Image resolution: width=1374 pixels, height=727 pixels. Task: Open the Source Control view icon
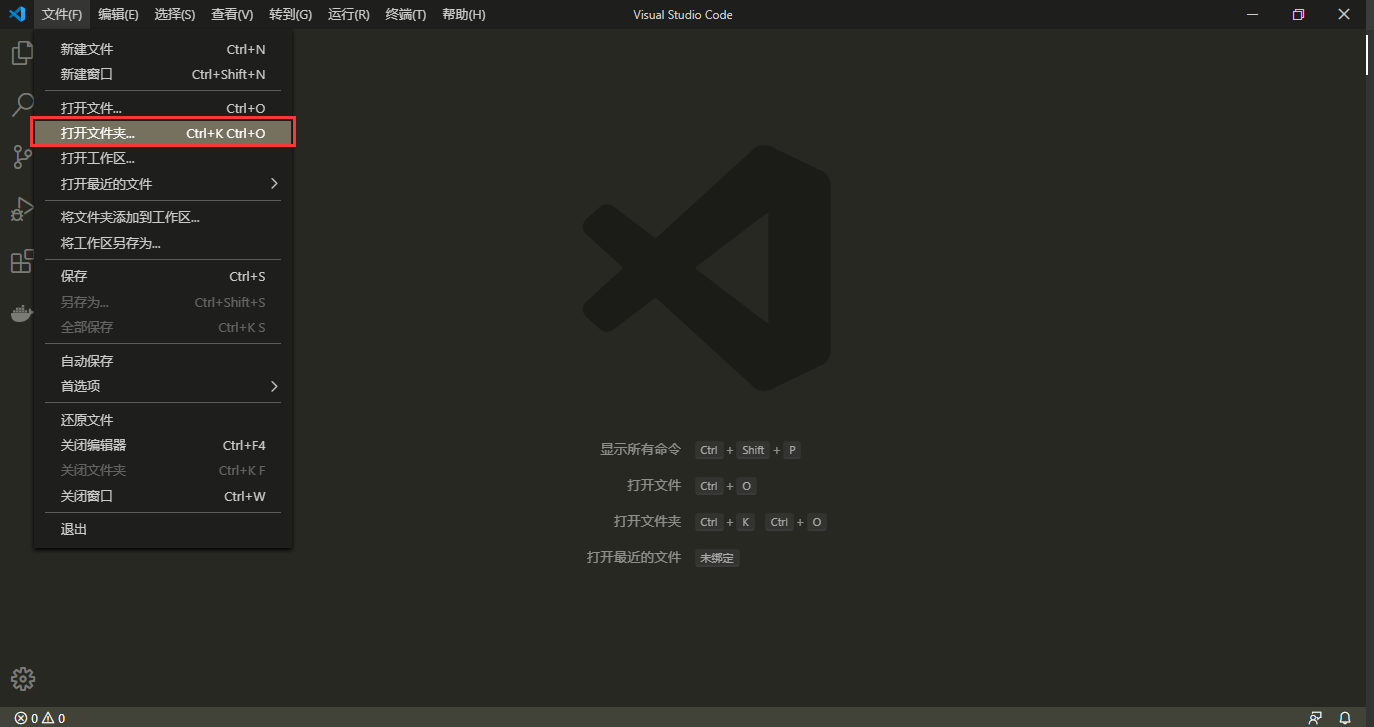(22, 157)
